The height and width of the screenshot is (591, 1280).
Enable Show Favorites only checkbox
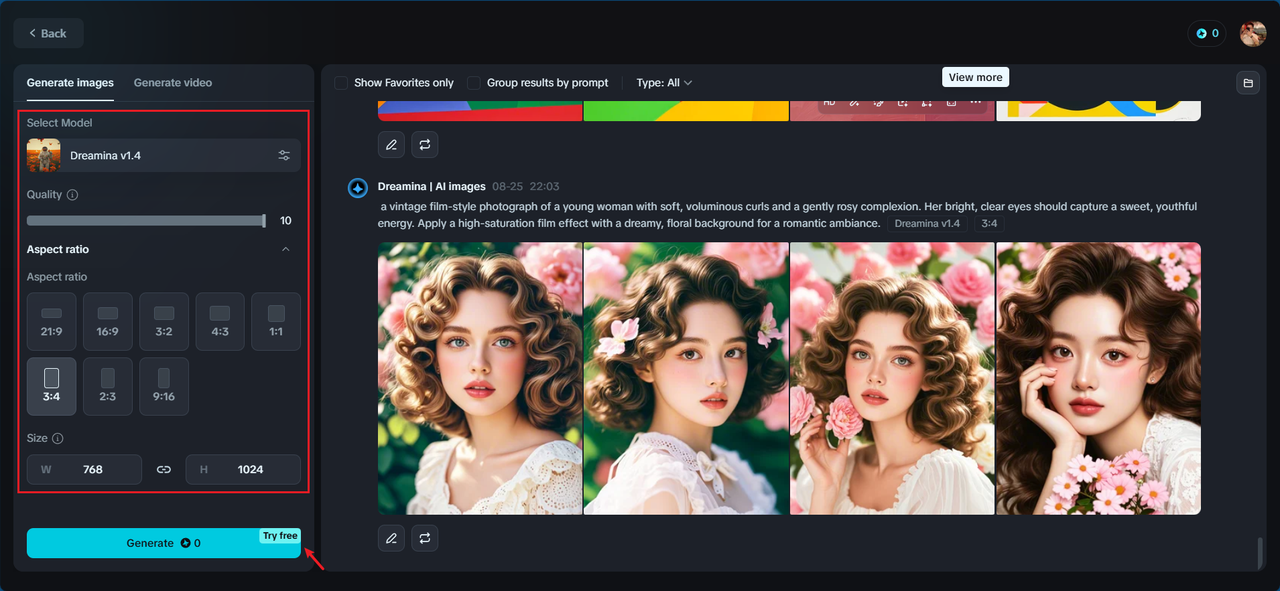[341, 83]
